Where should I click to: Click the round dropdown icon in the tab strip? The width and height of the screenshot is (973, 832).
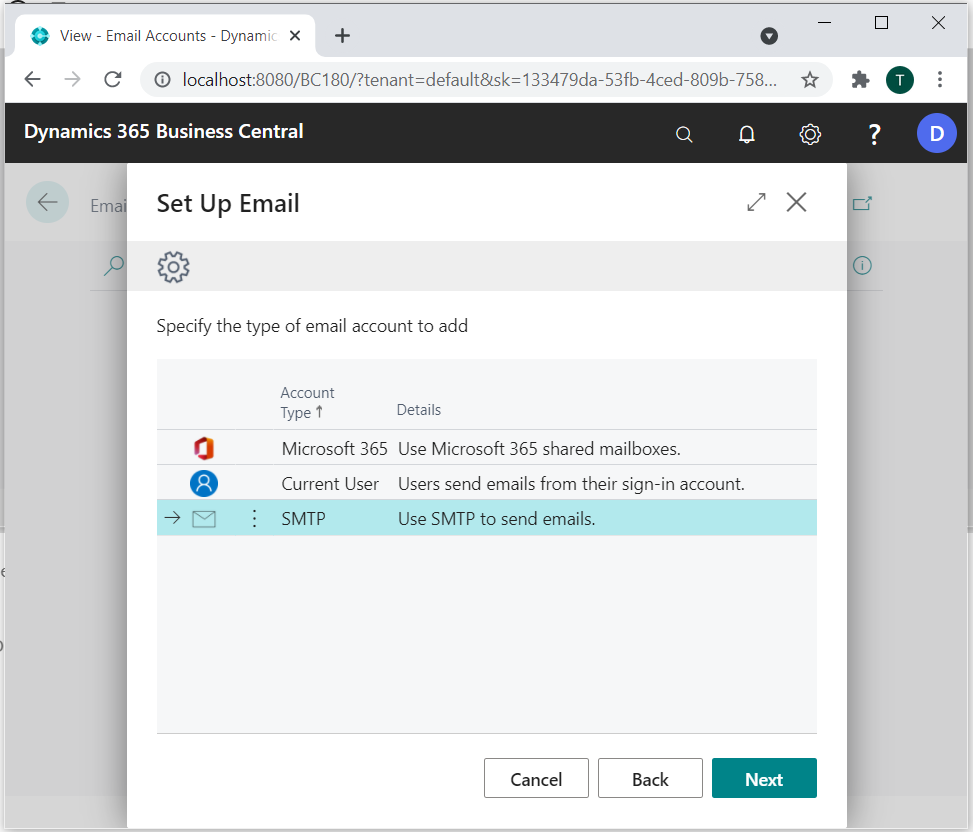769,36
